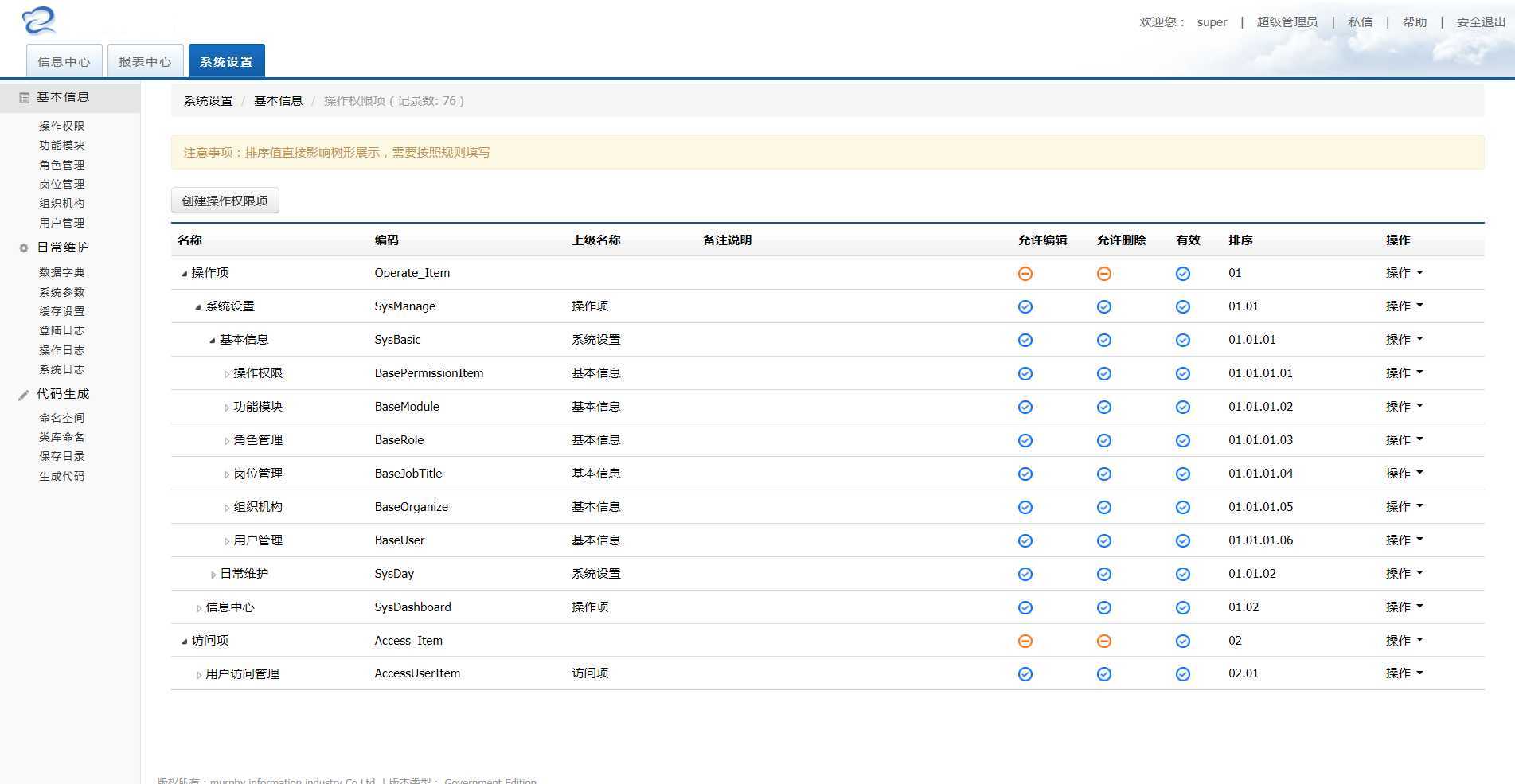Screen dimensions: 1515x784
Task: Collapse the 访问项 tree node
Action: (x=184, y=642)
